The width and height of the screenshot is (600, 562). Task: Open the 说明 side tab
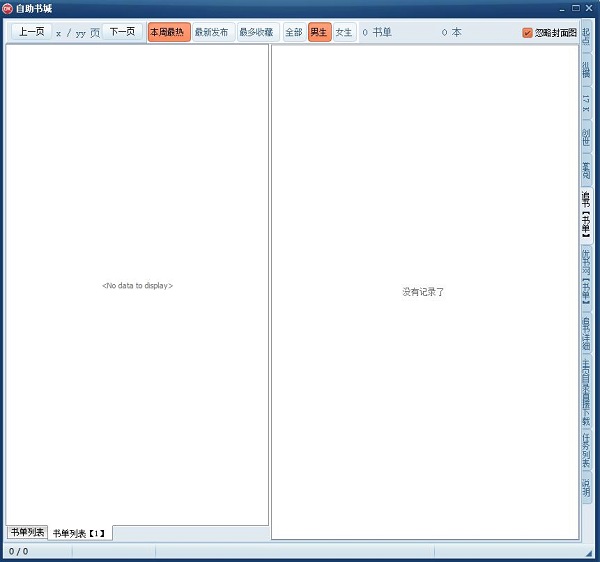pyautogui.click(x=586, y=487)
